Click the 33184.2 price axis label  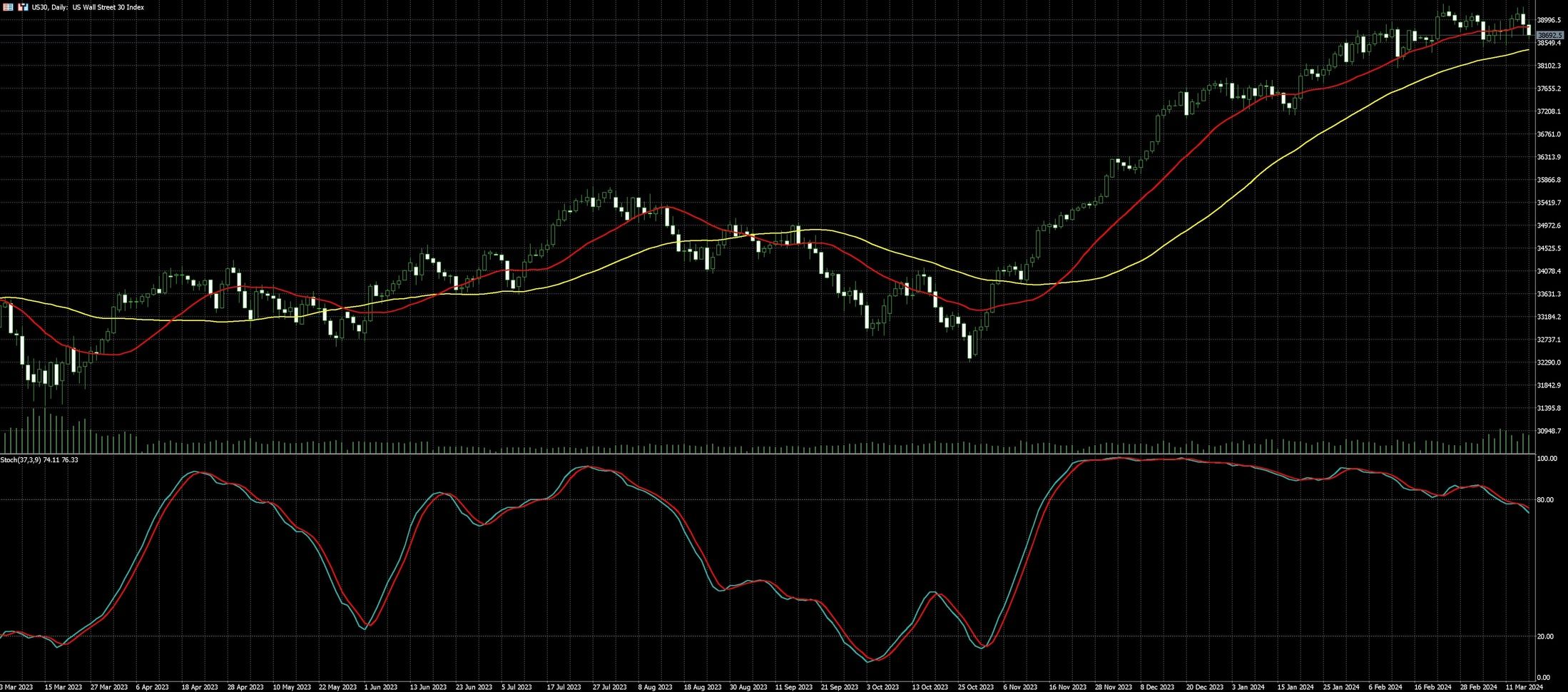click(1550, 317)
